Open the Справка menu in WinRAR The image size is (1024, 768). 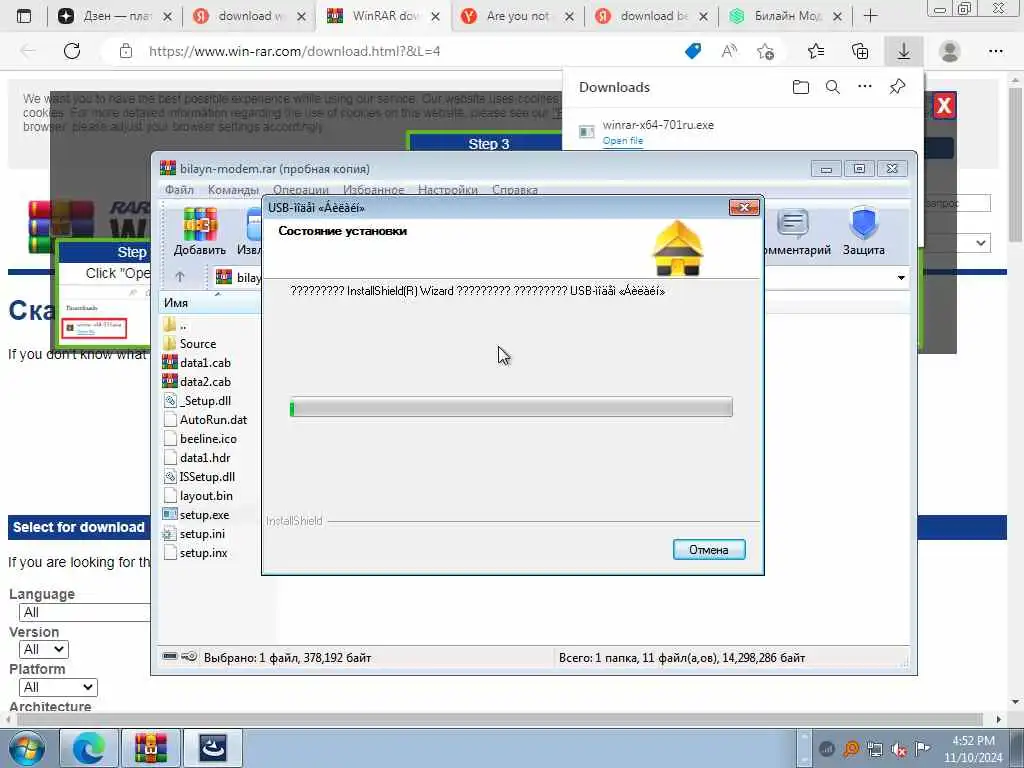[x=515, y=189]
